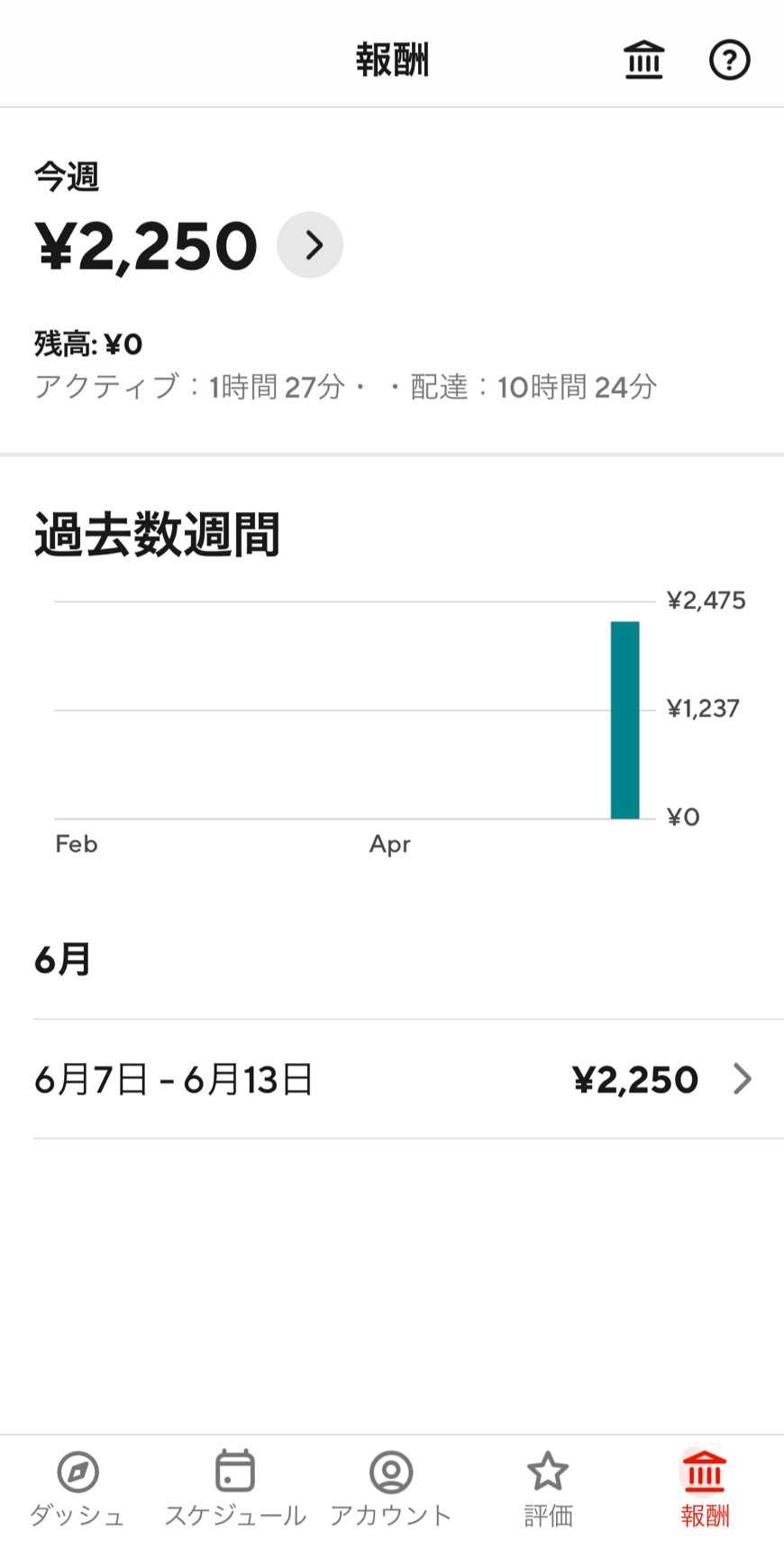Select the red 報酬 bank icon

click(x=705, y=1472)
